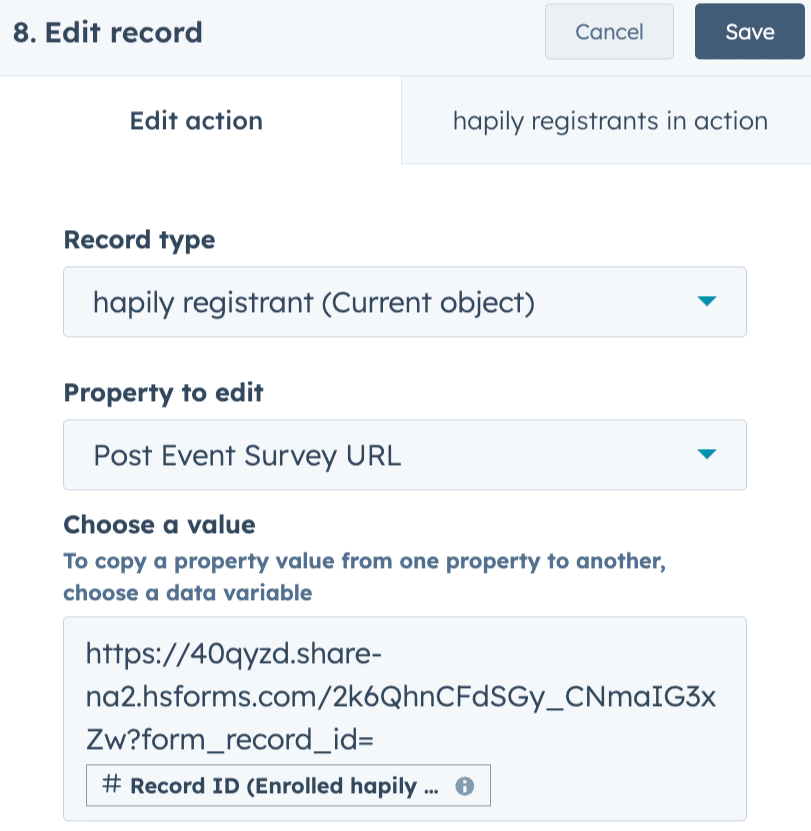This screenshot has height=831, width=811.
Task: Click the "8. Edit record" panel heading
Action: pyautogui.click(x=108, y=32)
